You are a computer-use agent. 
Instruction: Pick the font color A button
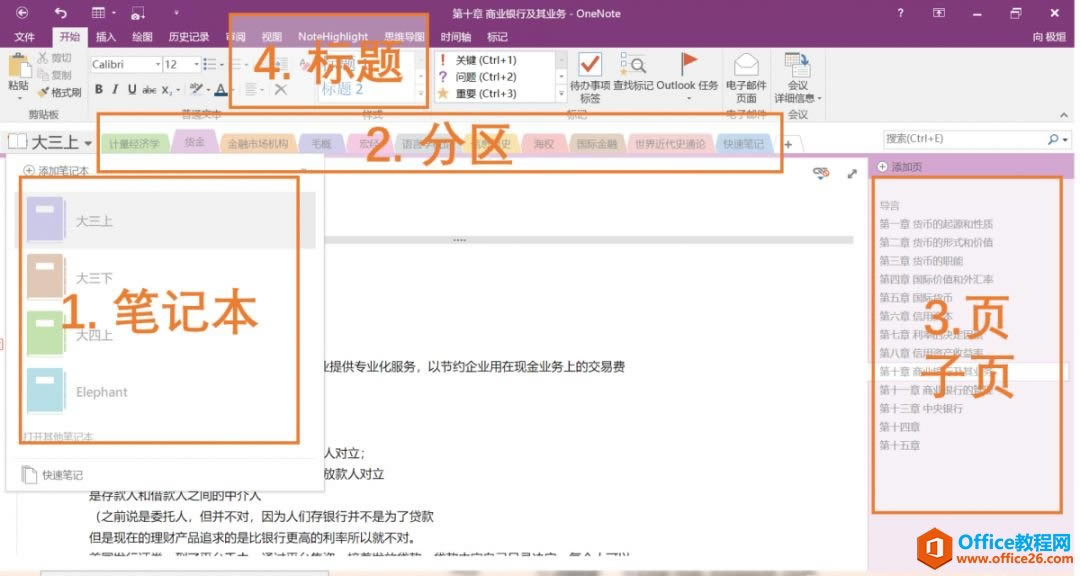[220, 89]
